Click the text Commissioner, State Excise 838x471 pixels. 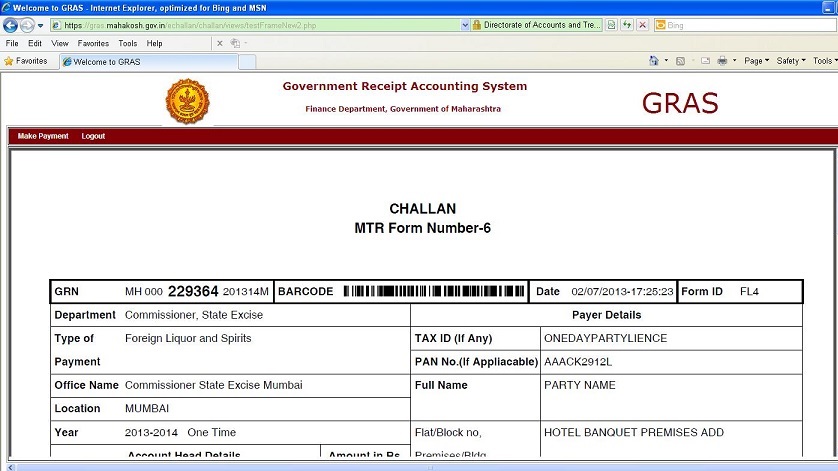click(194, 315)
